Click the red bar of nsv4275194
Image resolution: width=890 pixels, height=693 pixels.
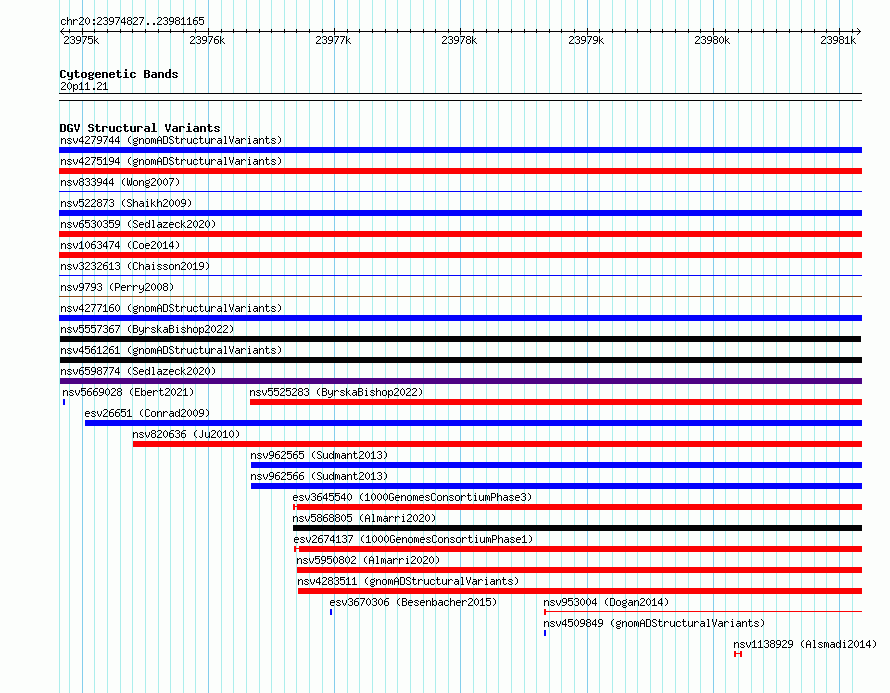point(460,171)
